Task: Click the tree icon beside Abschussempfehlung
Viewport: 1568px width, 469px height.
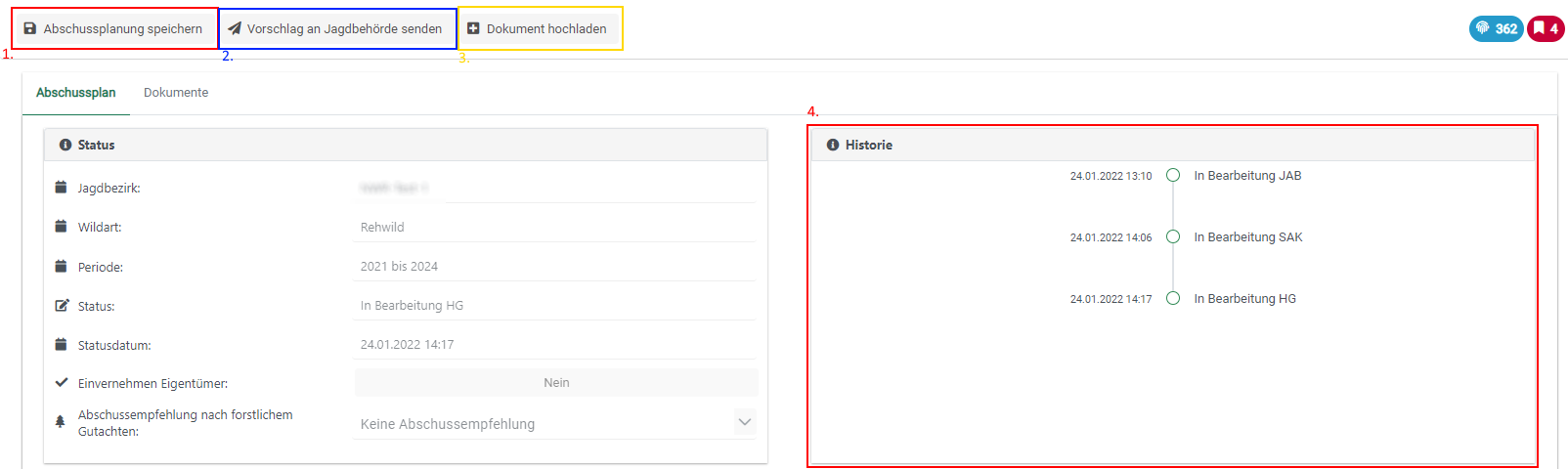Action: pyautogui.click(x=61, y=421)
